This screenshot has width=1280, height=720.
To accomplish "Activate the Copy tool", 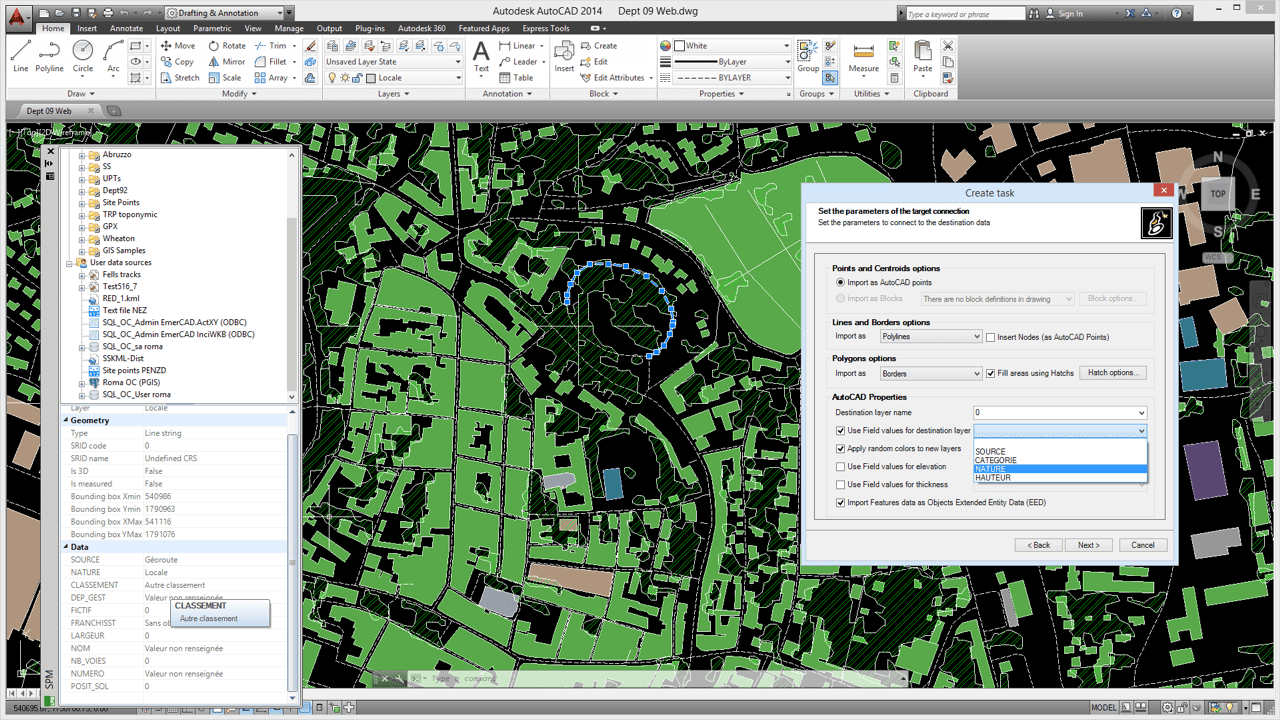I will tap(177, 62).
